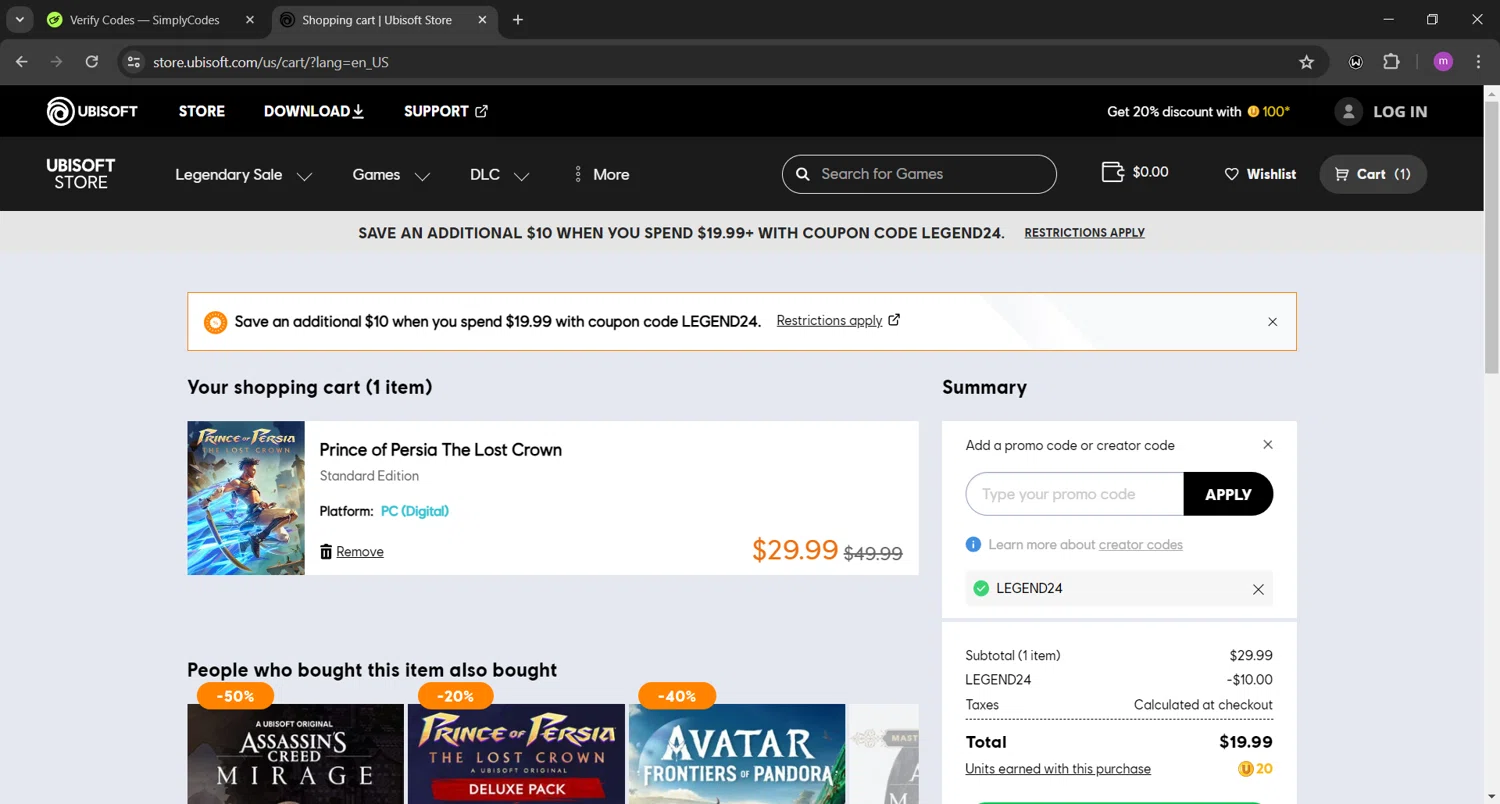Click the PC (Digital) platform label
Viewport: 1500px width, 804px height.
pos(415,511)
